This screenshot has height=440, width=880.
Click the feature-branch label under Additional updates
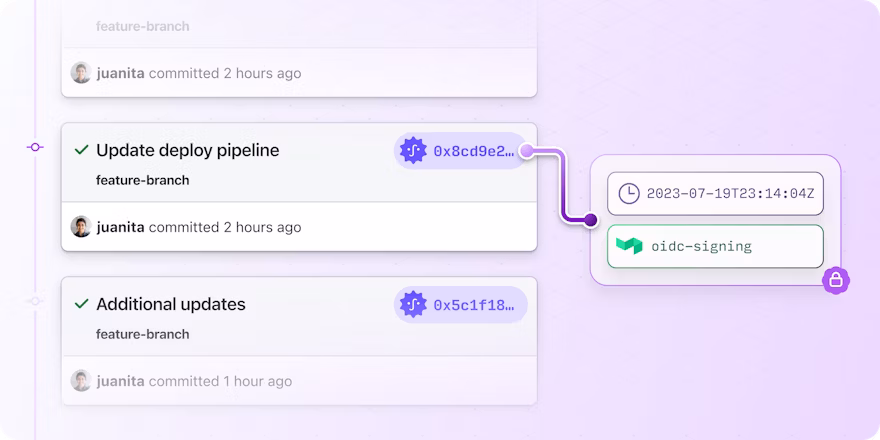142,334
